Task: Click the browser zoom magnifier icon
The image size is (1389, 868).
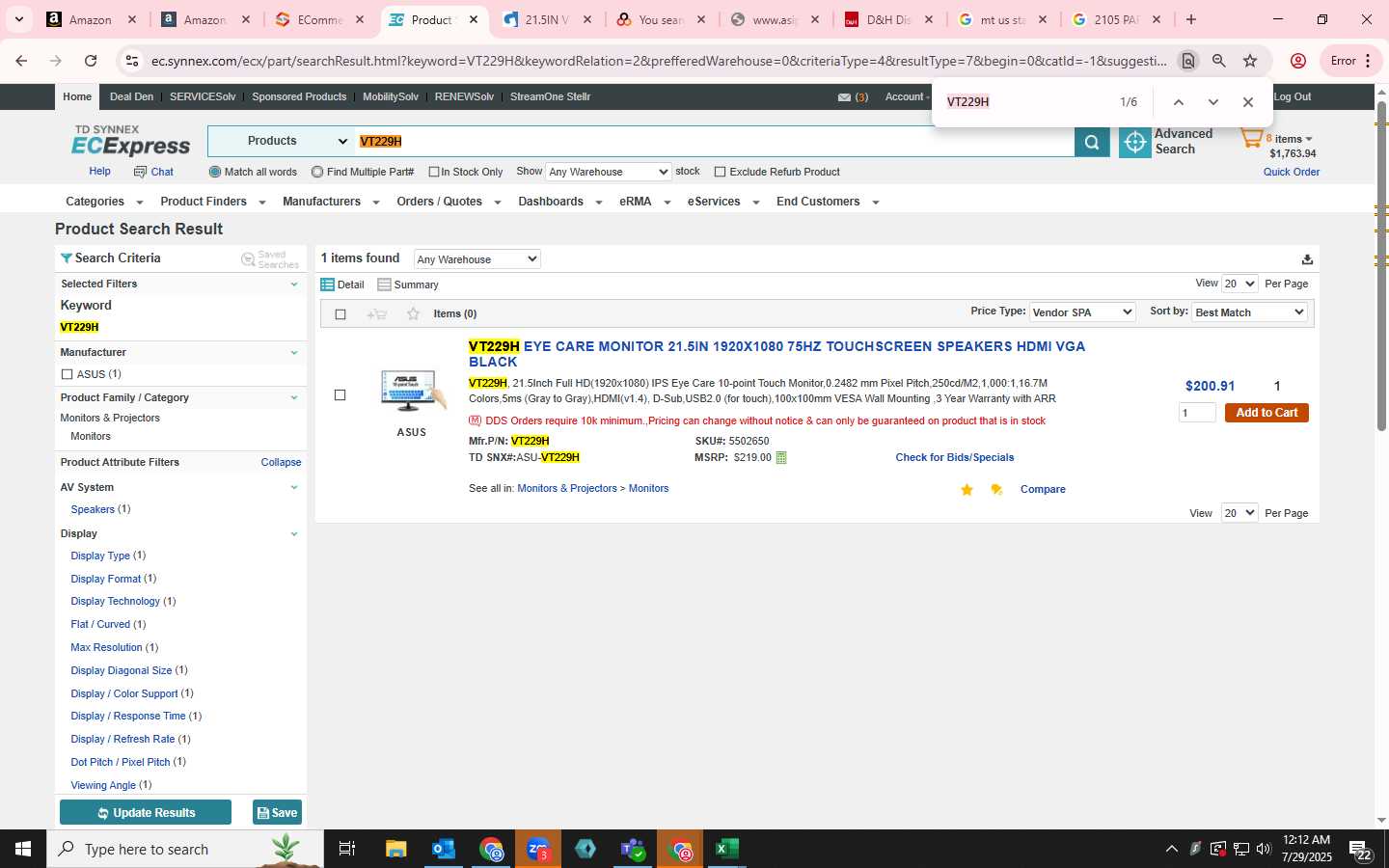Action: [1219, 61]
